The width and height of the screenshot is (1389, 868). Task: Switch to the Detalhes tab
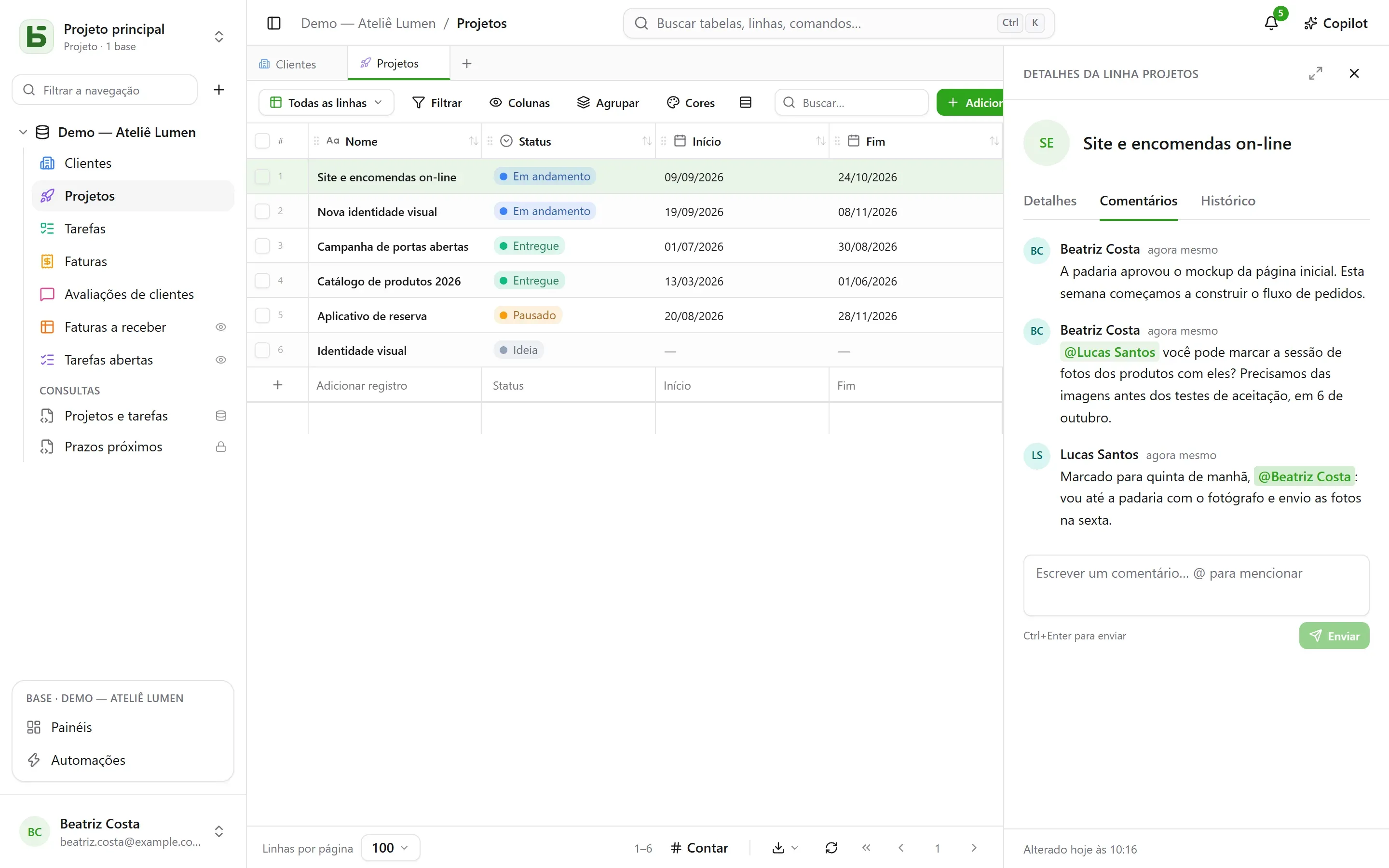pyautogui.click(x=1050, y=200)
